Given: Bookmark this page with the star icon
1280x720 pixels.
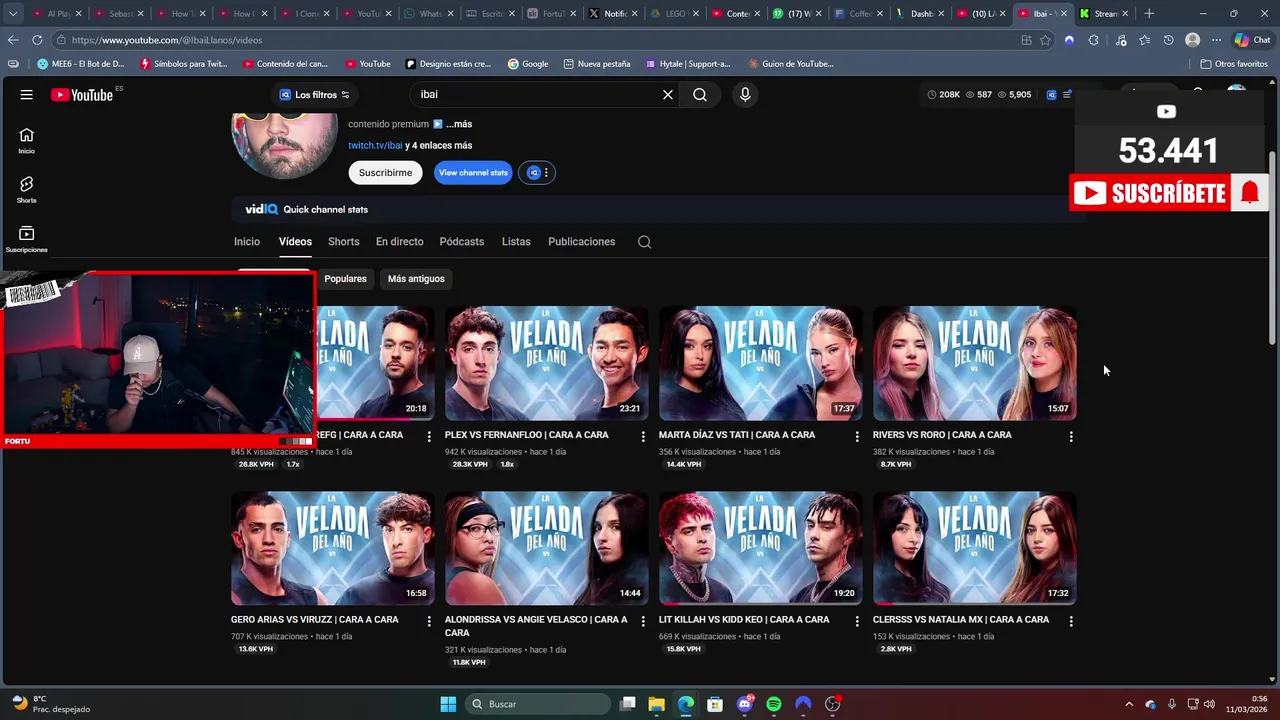Looking at the screenshot, I should 1046,40.
